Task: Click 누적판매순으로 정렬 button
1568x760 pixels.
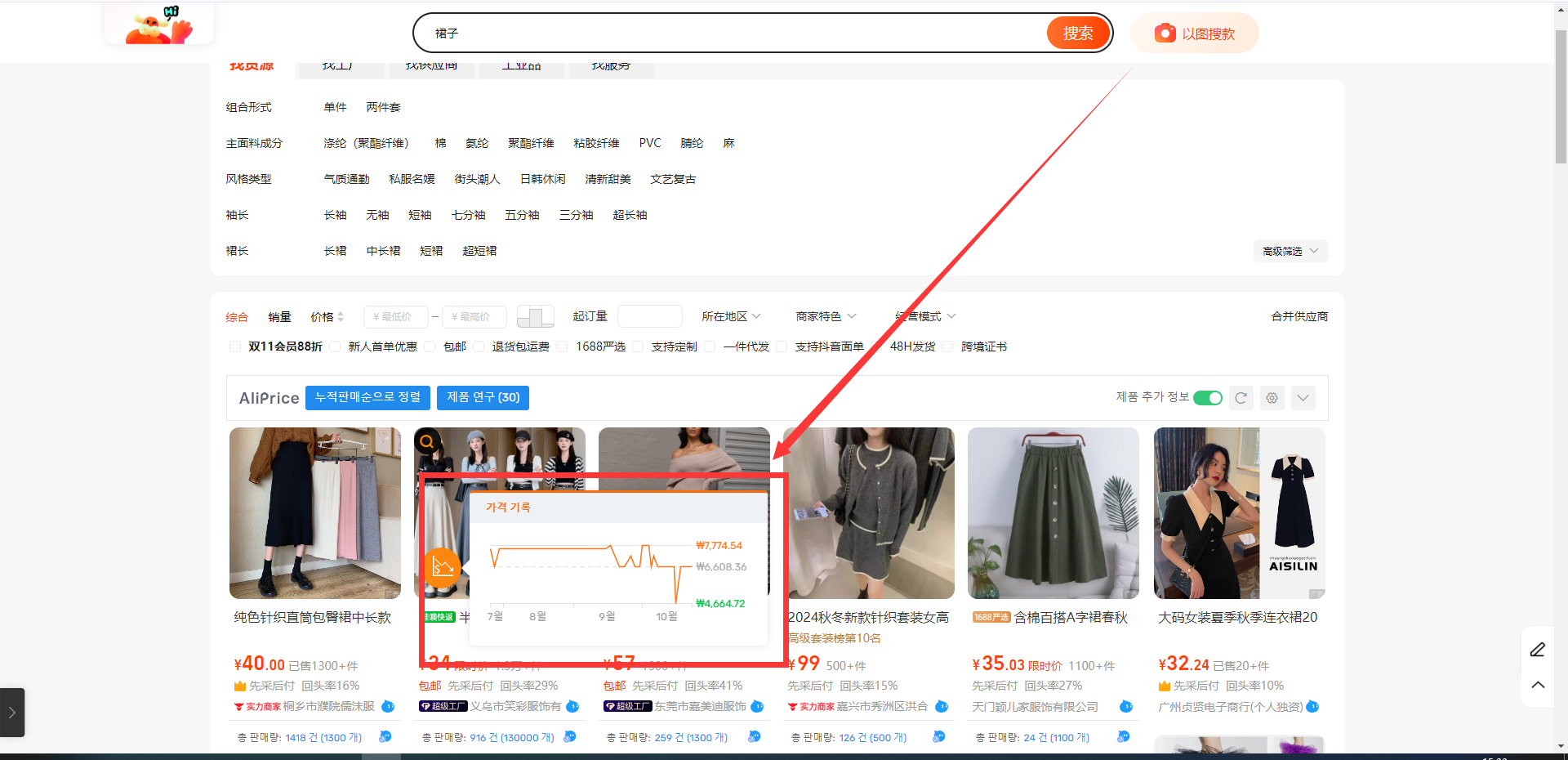Action: 367,397
